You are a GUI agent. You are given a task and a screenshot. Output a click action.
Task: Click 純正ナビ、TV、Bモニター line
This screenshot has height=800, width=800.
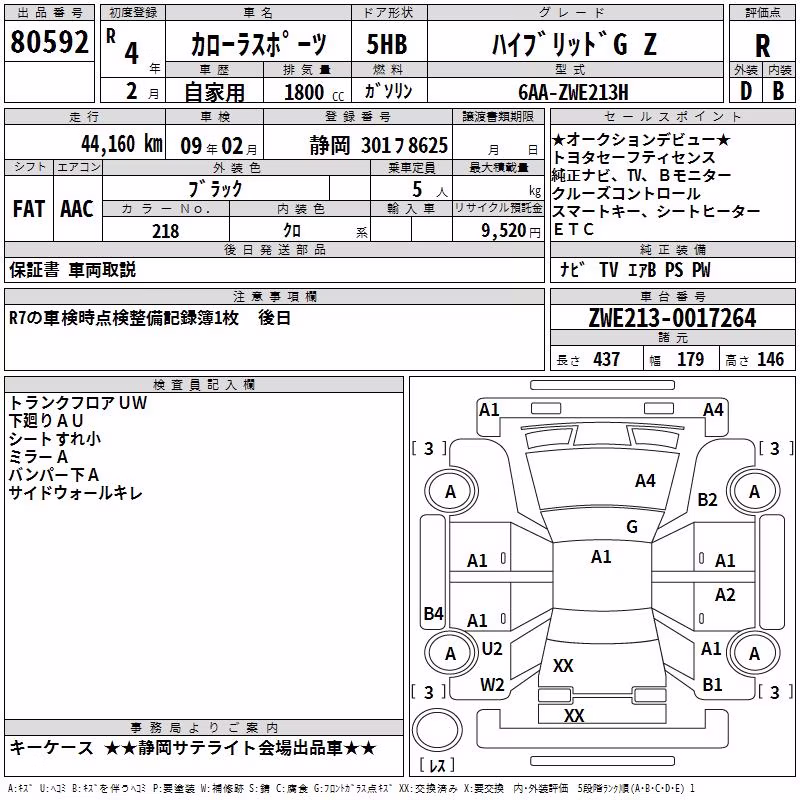pos(642,175)
